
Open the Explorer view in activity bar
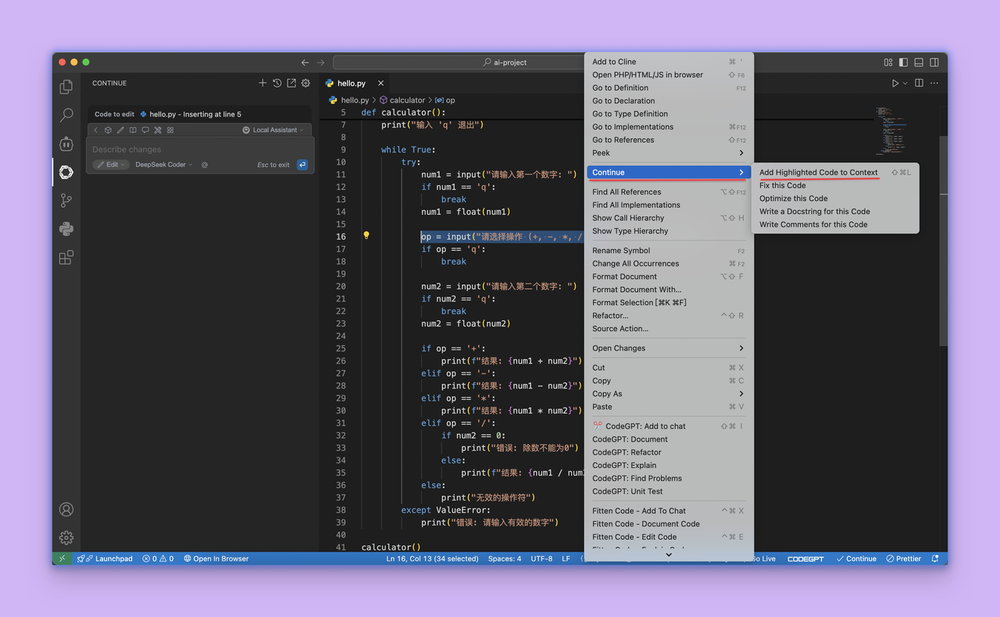pyautogui.click(x=66, y=87)
